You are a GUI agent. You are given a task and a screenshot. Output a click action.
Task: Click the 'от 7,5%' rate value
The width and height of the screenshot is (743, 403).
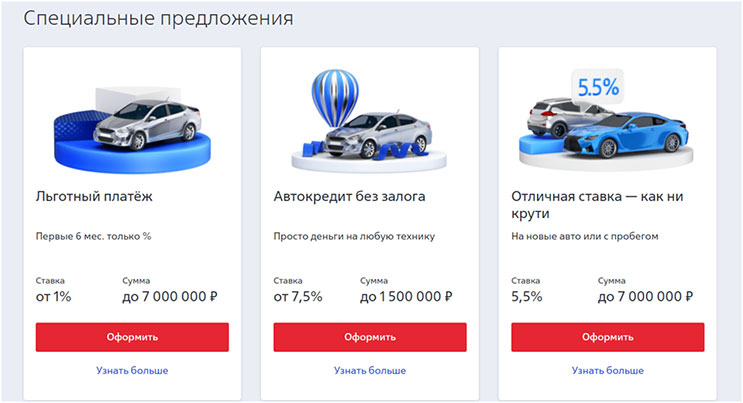pyautogui.click(x=298, y=297)
